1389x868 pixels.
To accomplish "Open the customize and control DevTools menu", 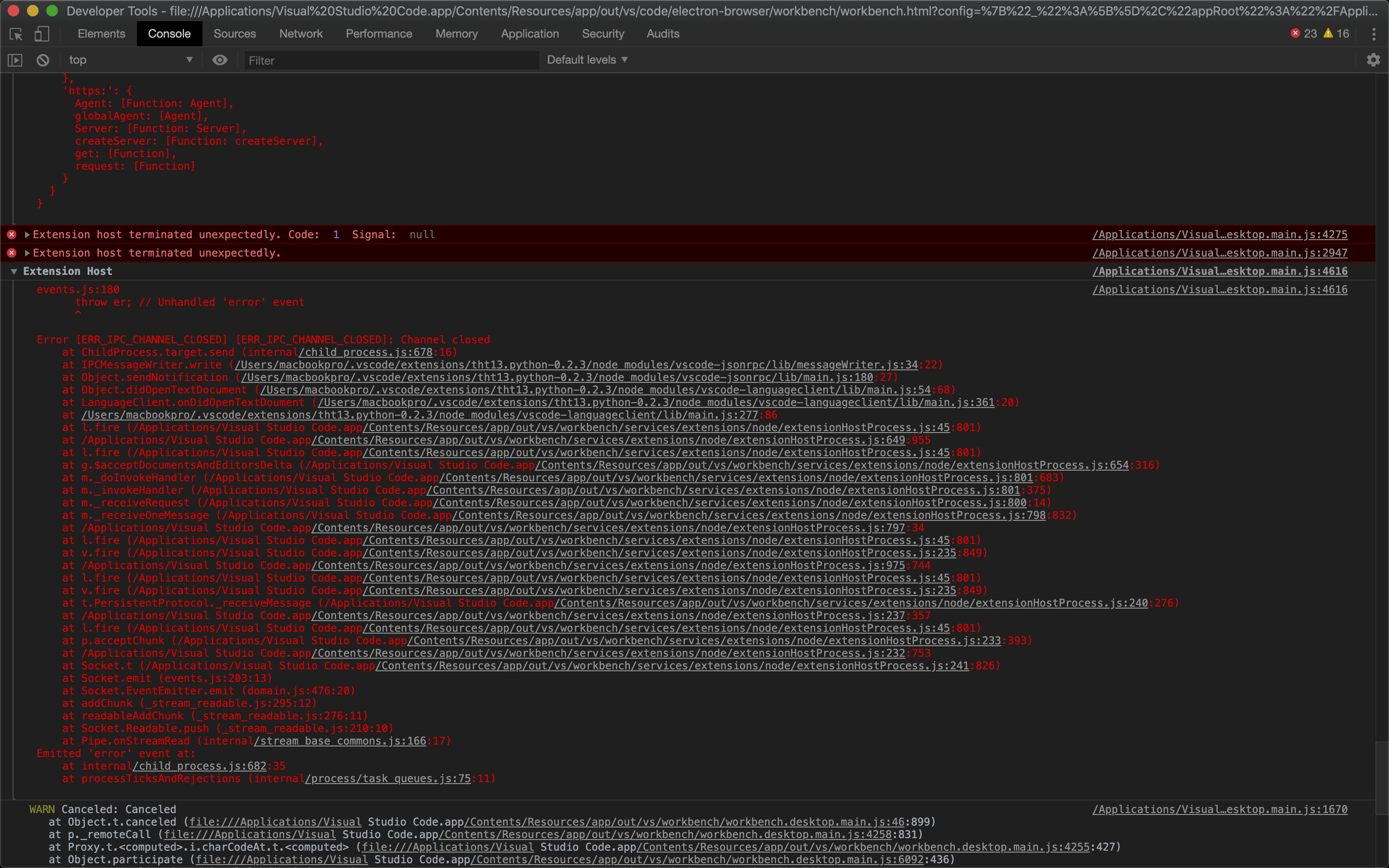I will (x=1374, y=34).
